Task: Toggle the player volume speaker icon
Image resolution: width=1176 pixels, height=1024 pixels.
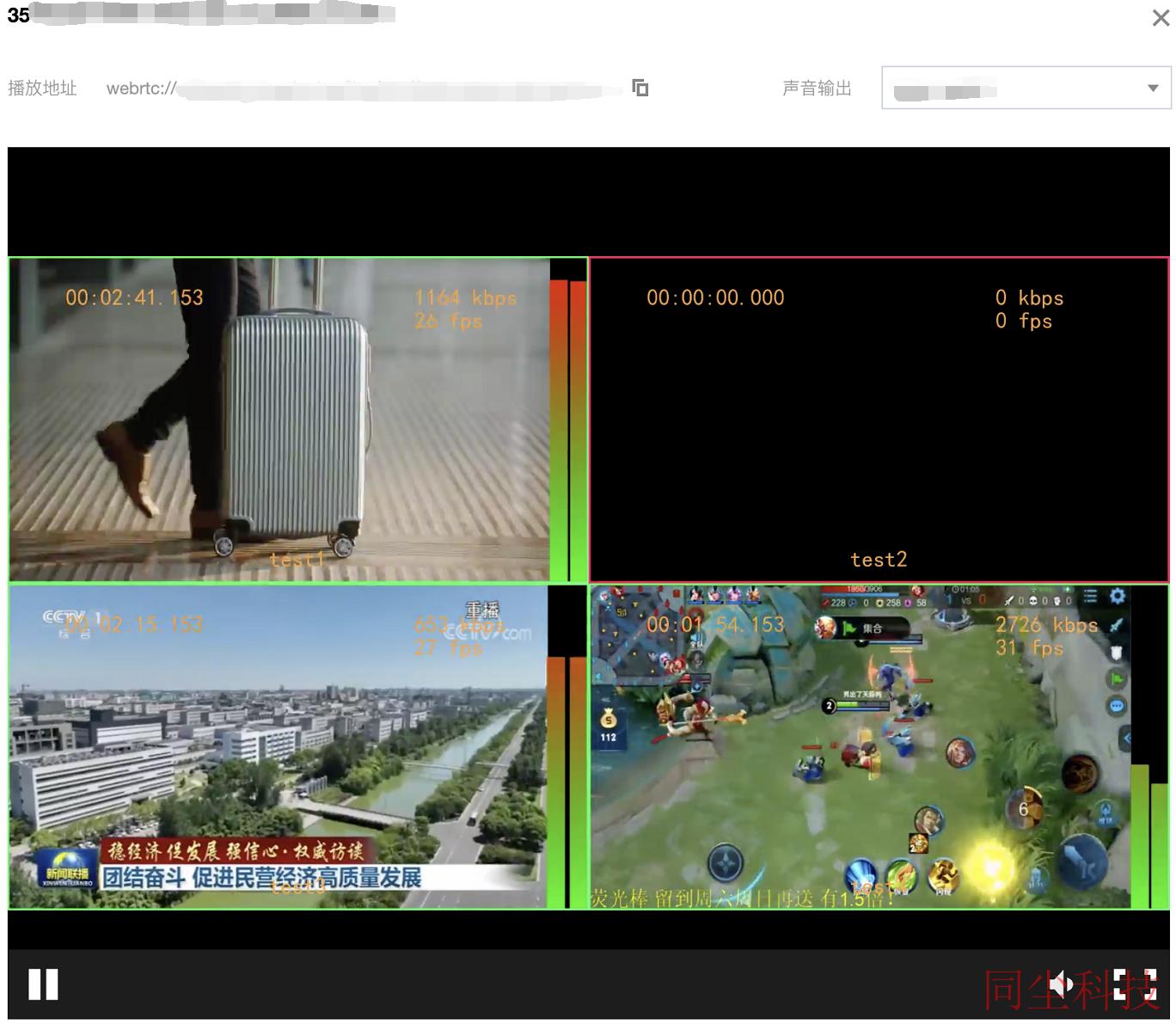Action: (1063, 984)
